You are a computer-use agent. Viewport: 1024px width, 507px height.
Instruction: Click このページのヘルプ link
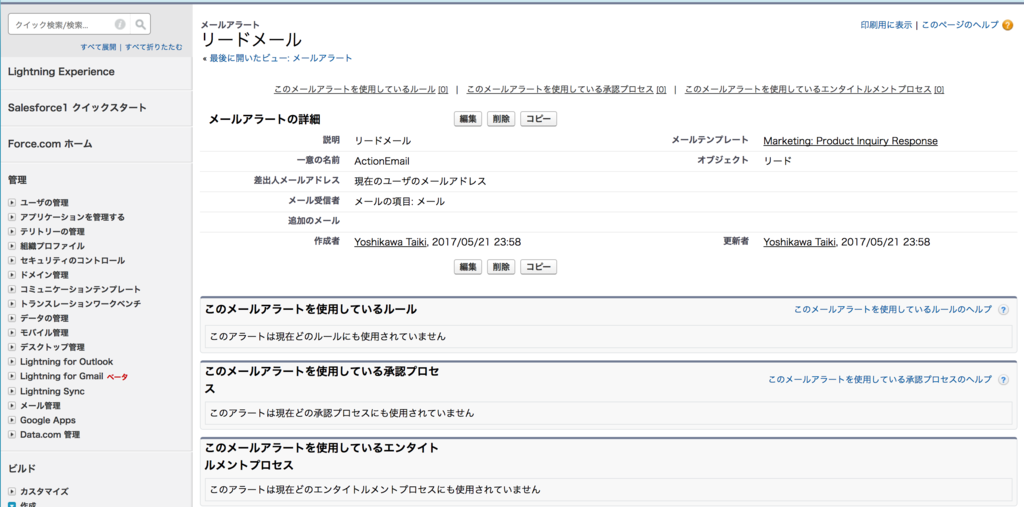960,25
